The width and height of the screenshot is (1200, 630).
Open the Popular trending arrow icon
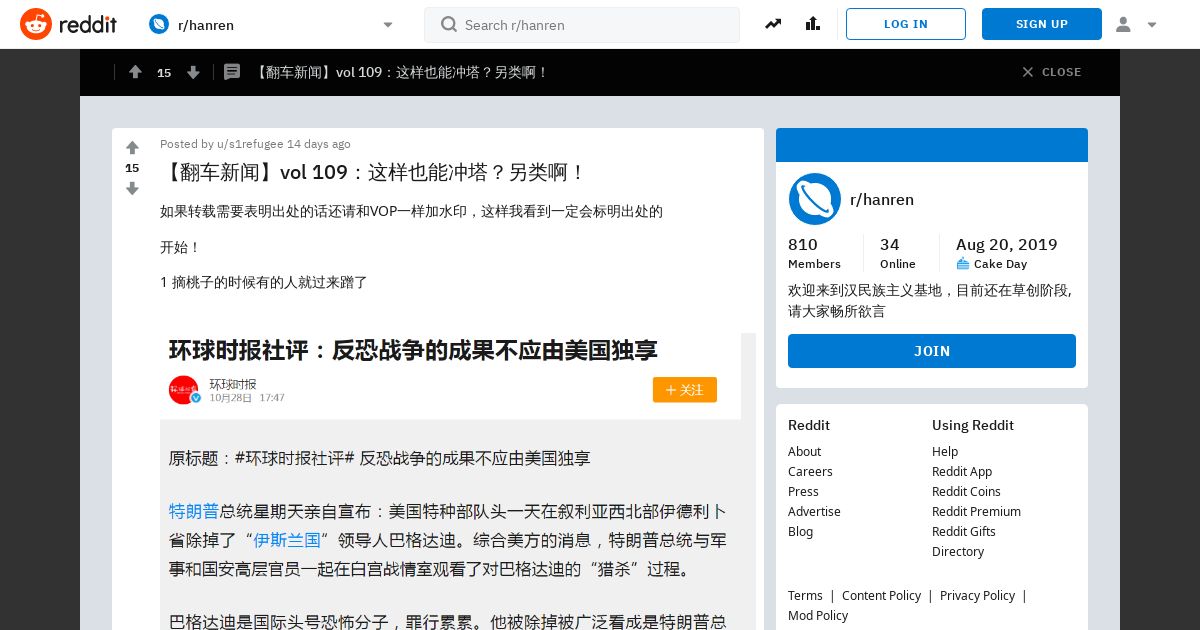(773, 24)
